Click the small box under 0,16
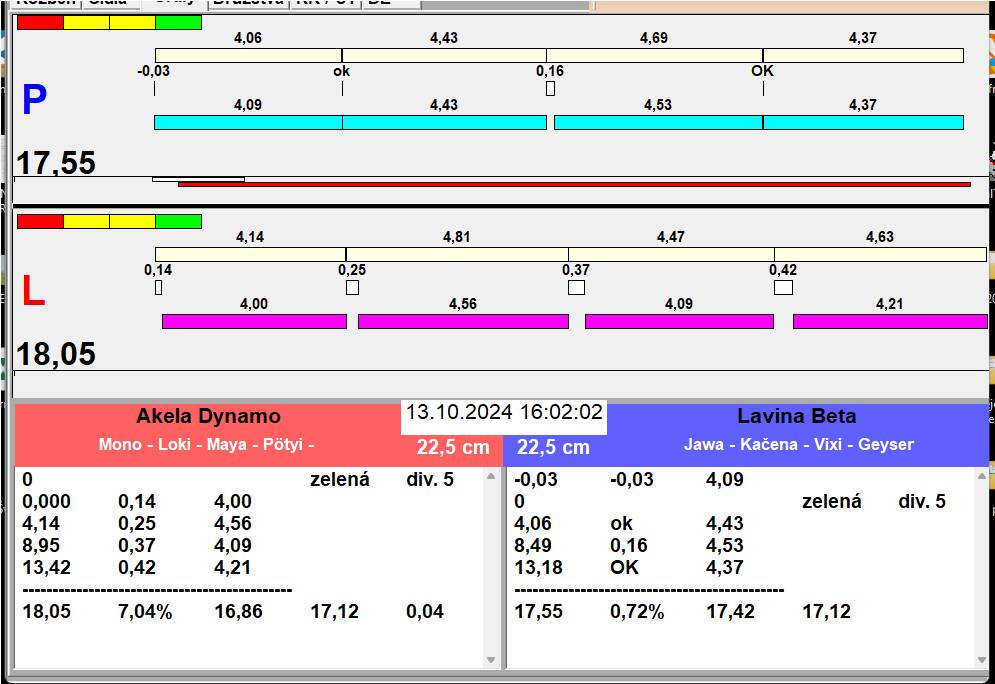995x684 pixels. [x=550, y=89]
